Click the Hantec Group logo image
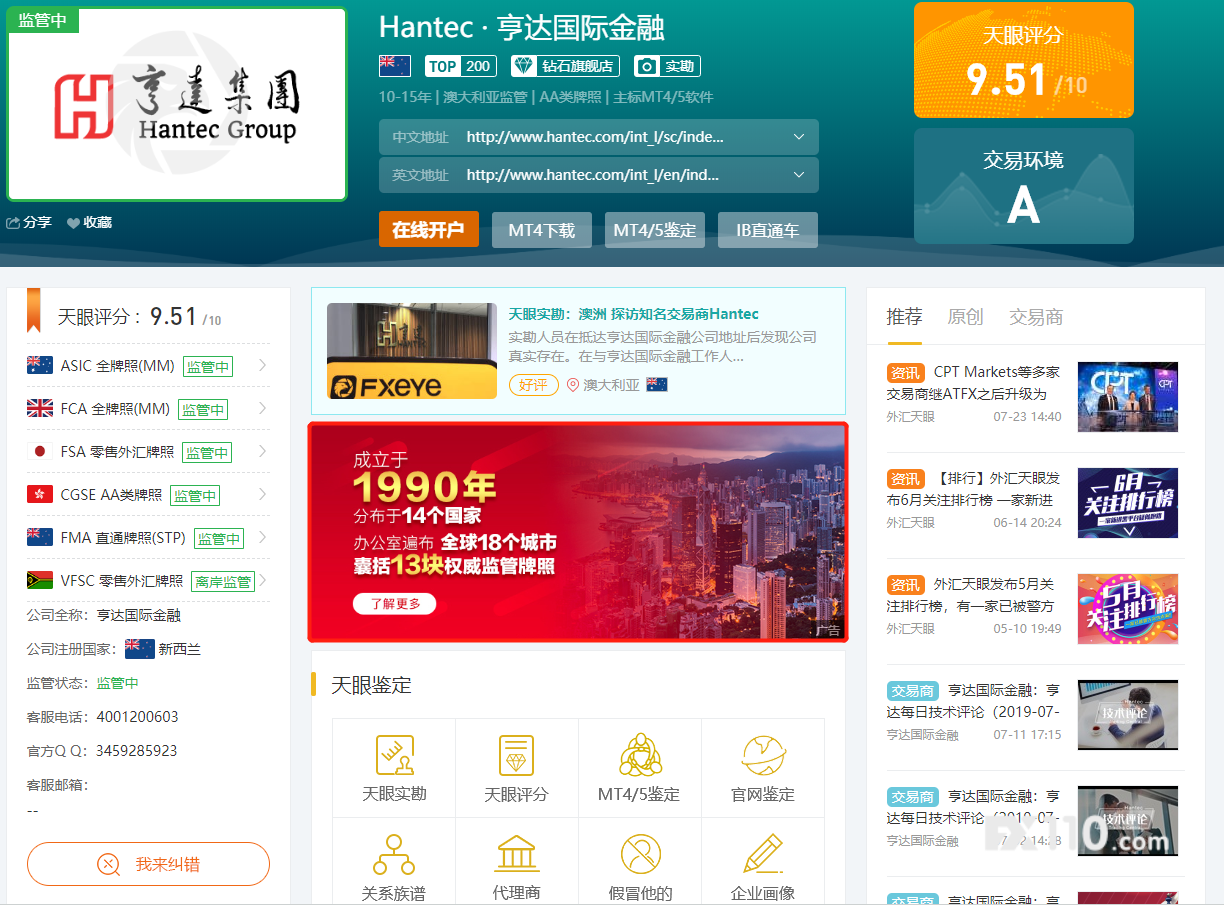The image size is (1224, 905). click(x=177, y=104)
